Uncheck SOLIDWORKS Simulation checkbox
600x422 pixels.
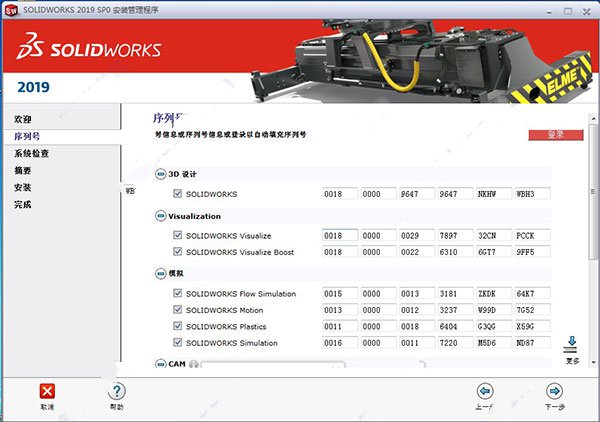coord(177,342)
